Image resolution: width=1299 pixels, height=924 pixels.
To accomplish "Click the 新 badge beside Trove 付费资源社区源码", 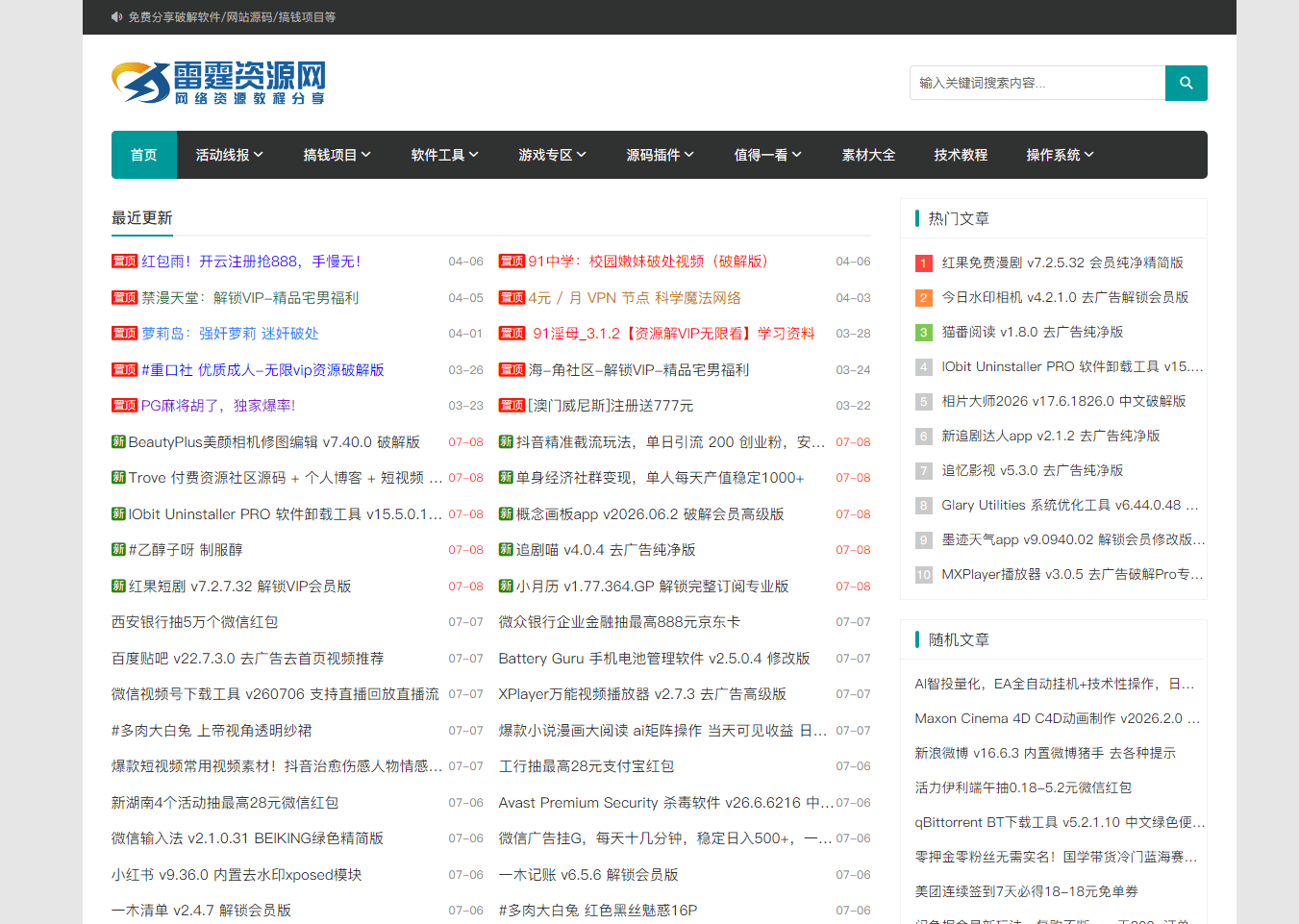I will coord(119,478).
